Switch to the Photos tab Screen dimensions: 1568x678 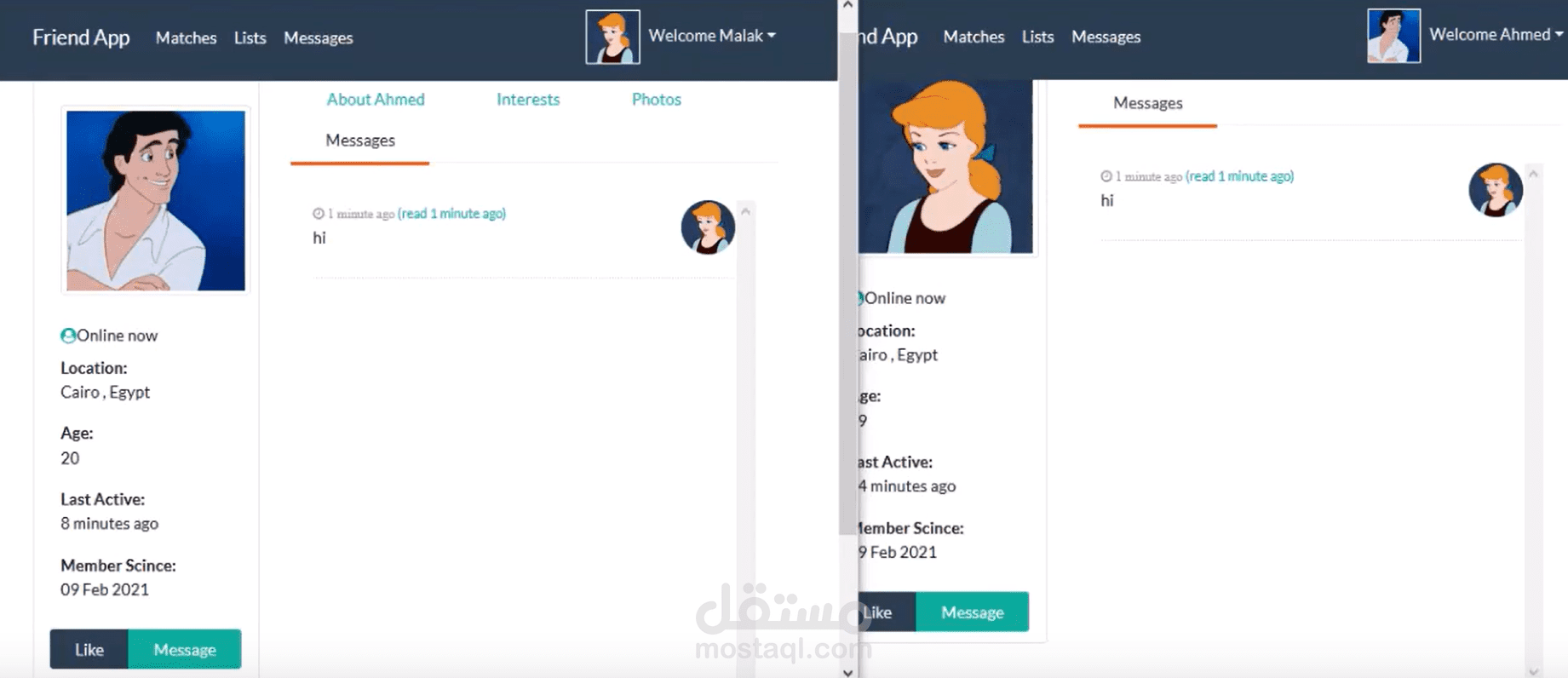(x=657, y=100)
